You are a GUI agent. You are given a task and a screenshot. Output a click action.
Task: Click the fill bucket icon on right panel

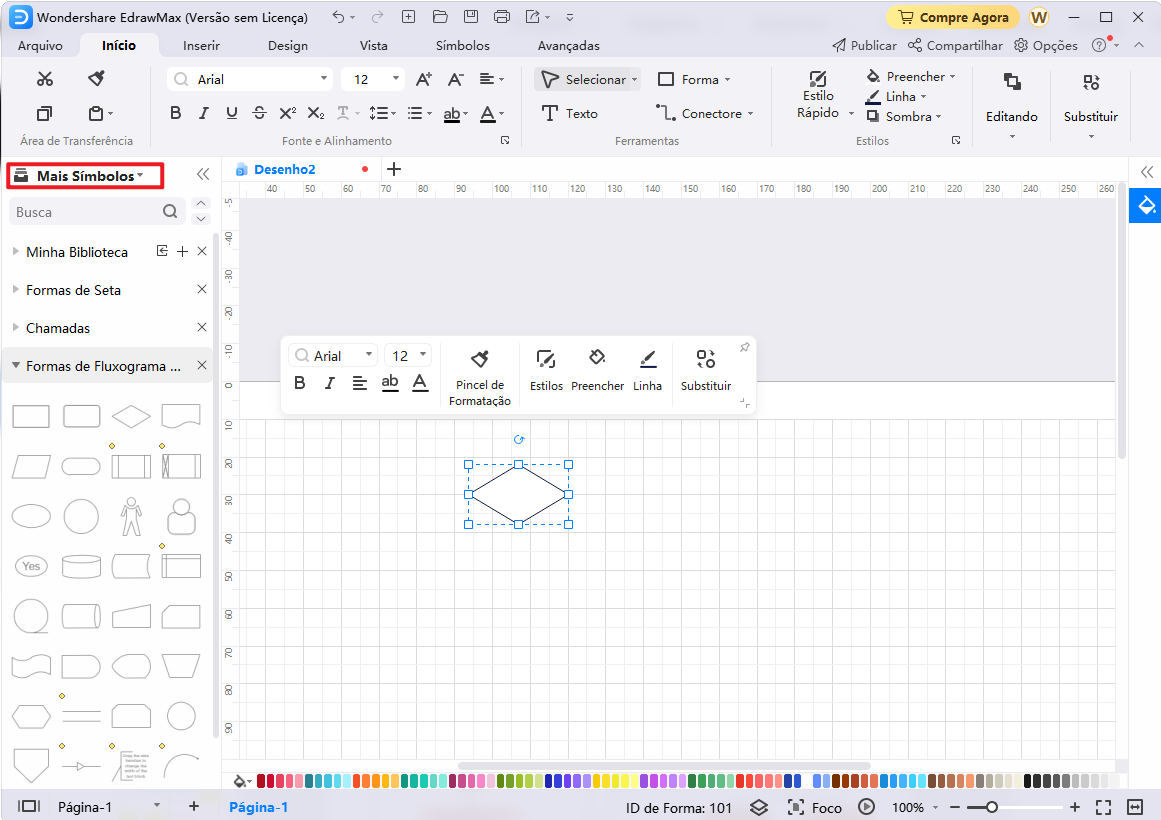1146,206
